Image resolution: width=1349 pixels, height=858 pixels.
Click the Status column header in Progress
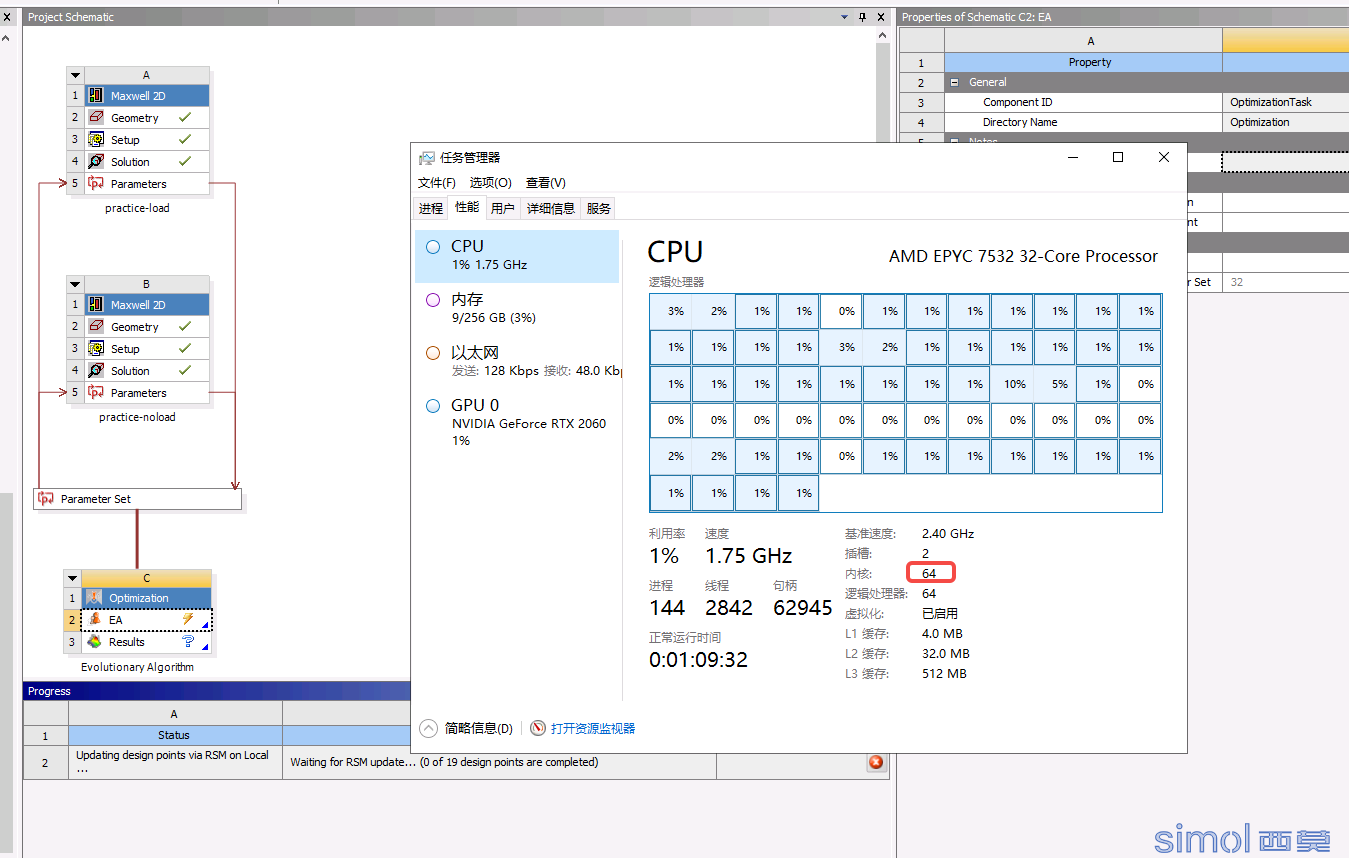point(174,735)
